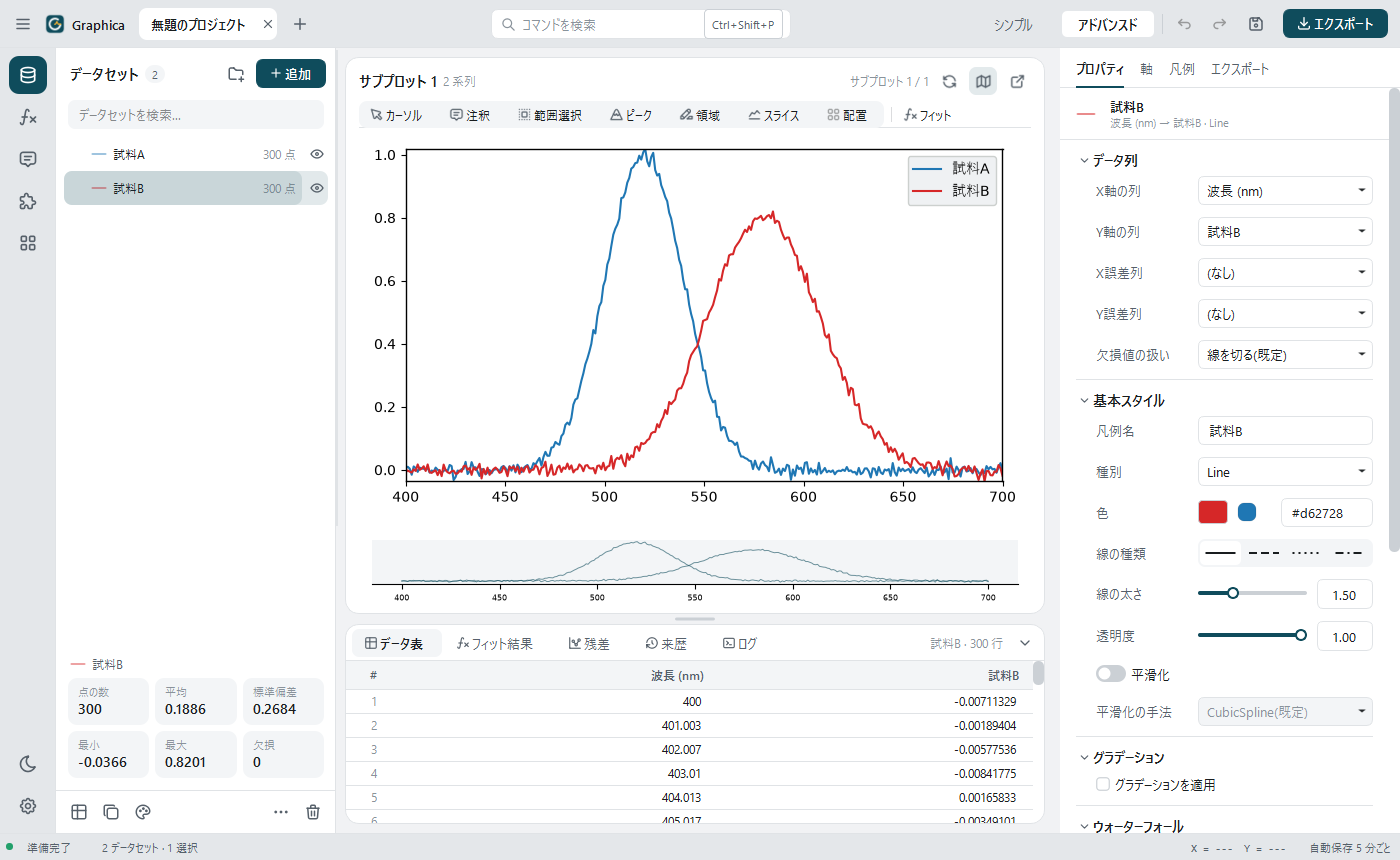Pop out subplot in new window
1400x860 pixels.
tap(1017, 81)
